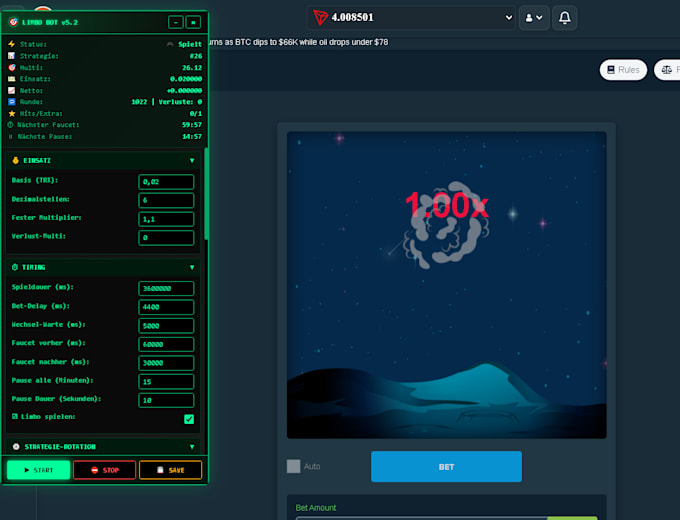
Task: Click the Spielt status value
Action: (190, 44)
